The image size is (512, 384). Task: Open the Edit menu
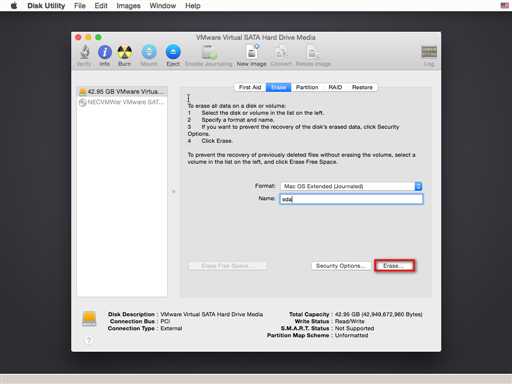click(x=101, y=6)
